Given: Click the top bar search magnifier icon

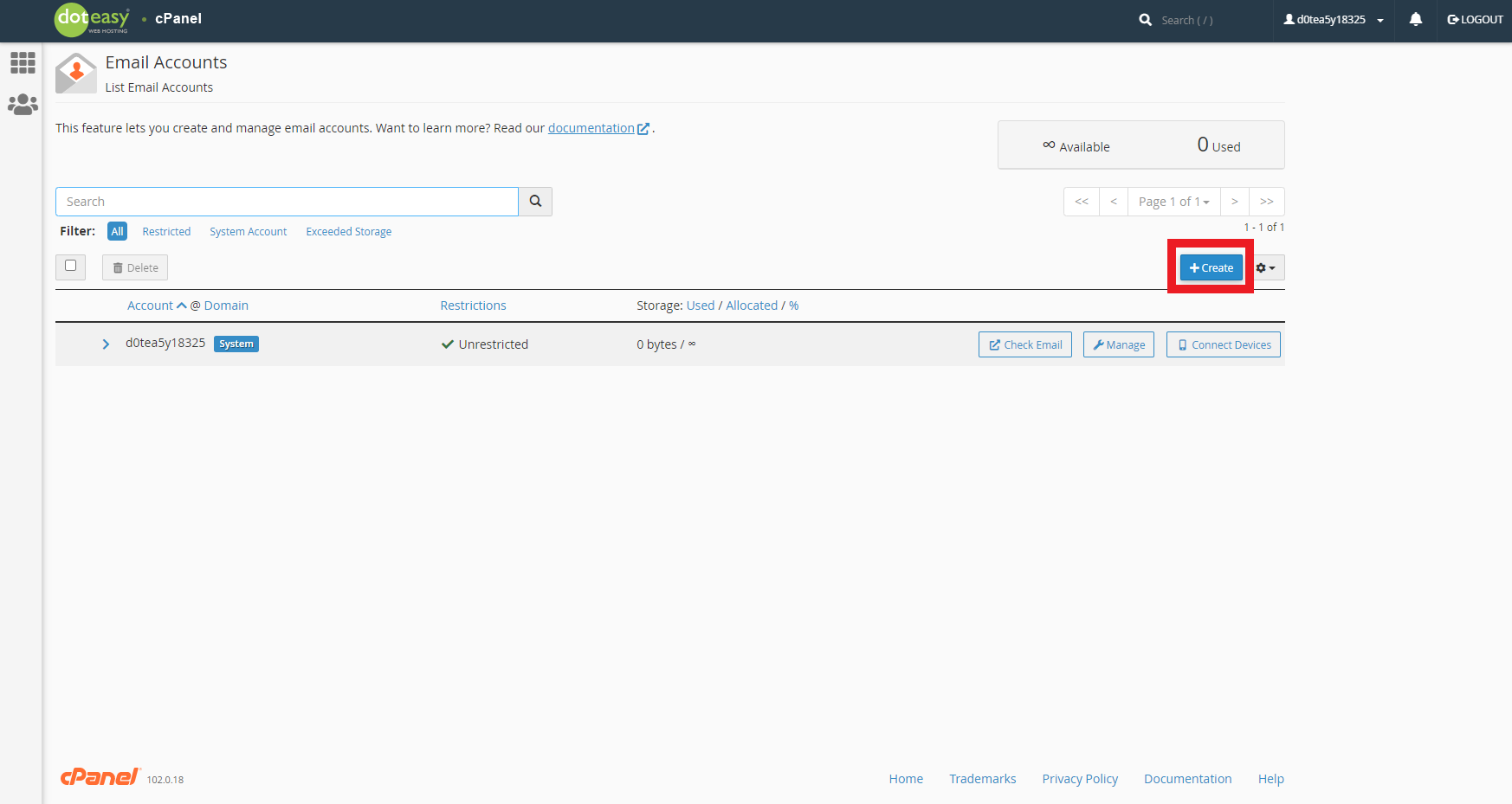Looking at the screenshot, I should (x=1145, y=20).
